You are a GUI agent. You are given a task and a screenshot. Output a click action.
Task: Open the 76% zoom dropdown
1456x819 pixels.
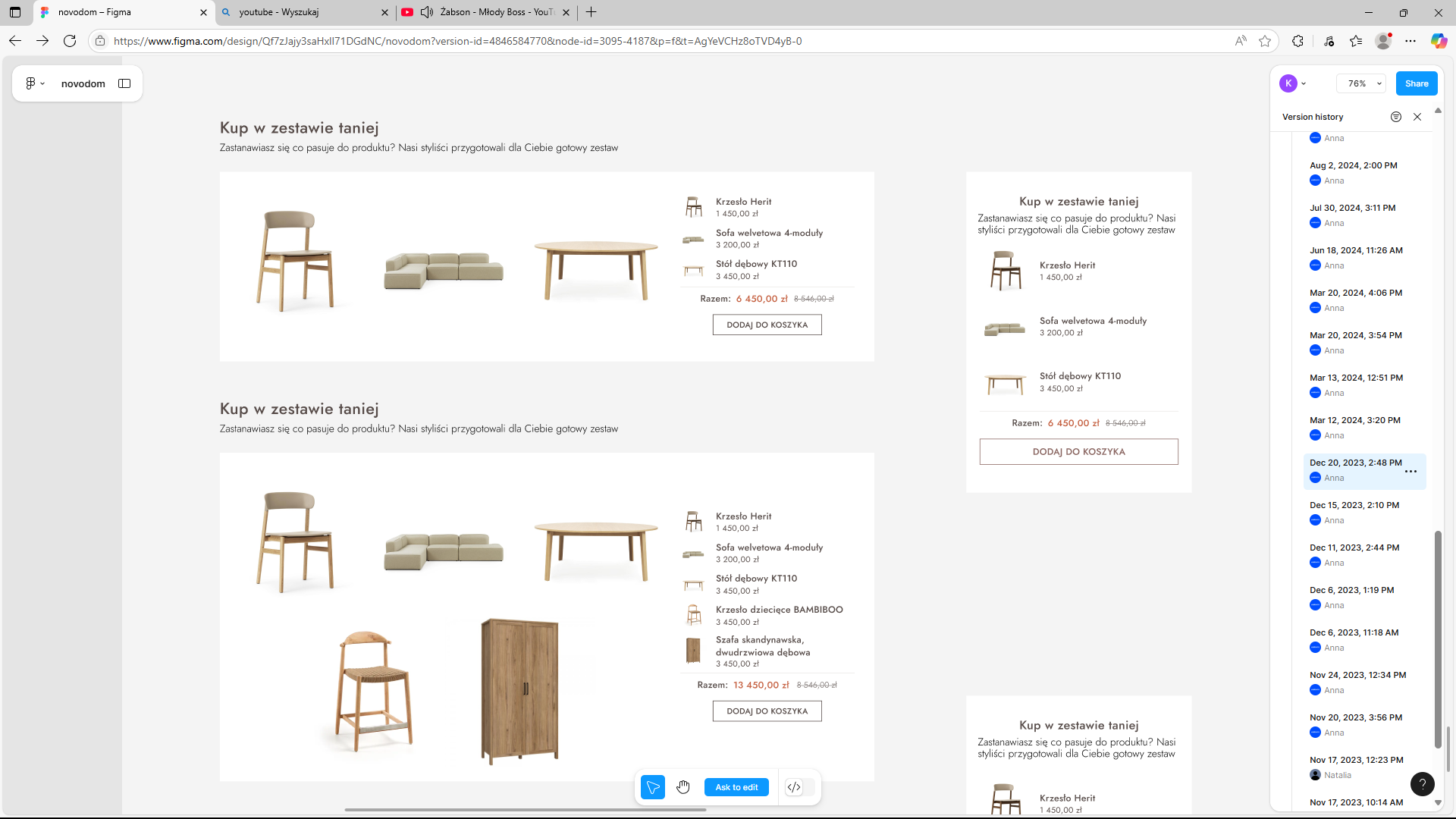pos(1361,83)
